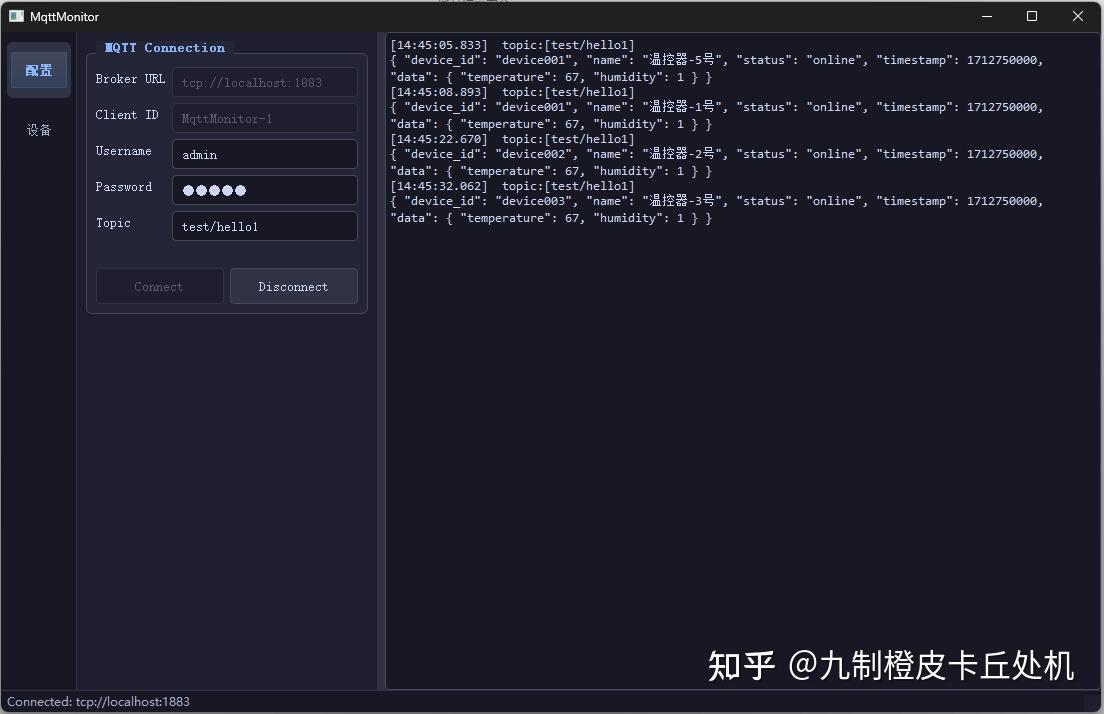1104x714 pixels.
Task: Close the MqttMonitor window
Action: [x=1077, y=16]
